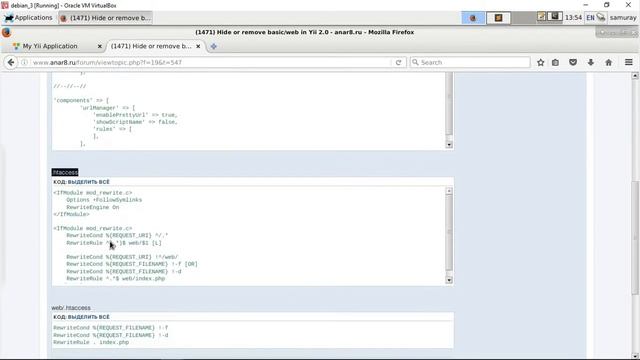Click the 'RewriteRule . index.php' line
Image resolution: width=640 pixels, height=360 pixels.
[91, 342]
